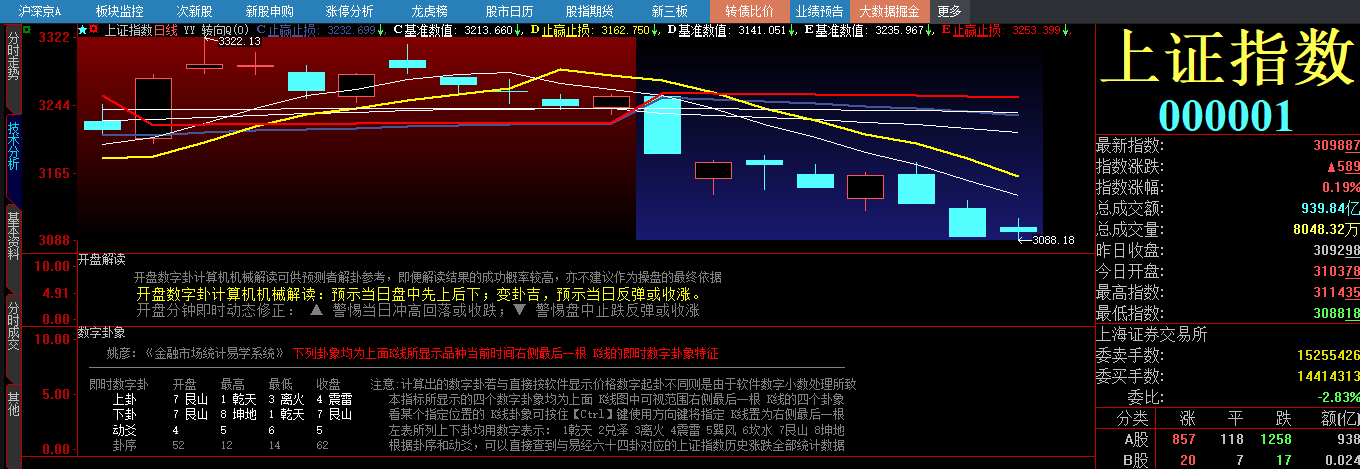Click the 转向Q(0) indicator label
1360x469 pixels.
[x=225, y=30]
